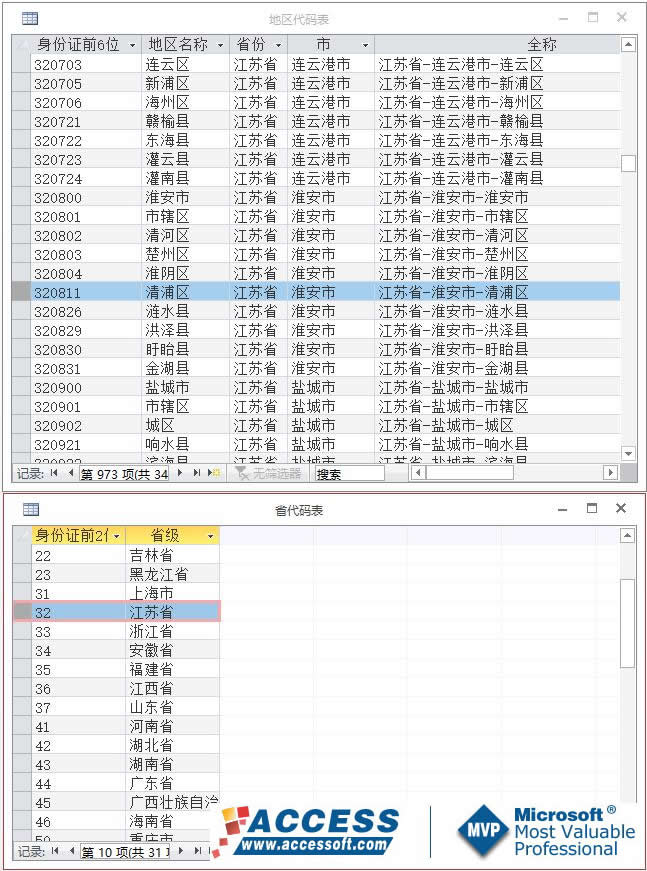This screenshot has width=647, height=871.
Task: Open 地区名称 column filter dropdown
Action: pos(221,45)
